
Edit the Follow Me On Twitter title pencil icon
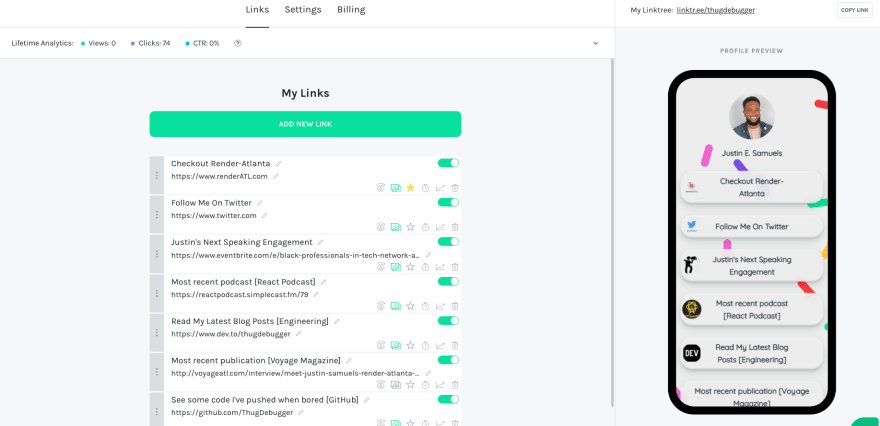tap(259, 203)
